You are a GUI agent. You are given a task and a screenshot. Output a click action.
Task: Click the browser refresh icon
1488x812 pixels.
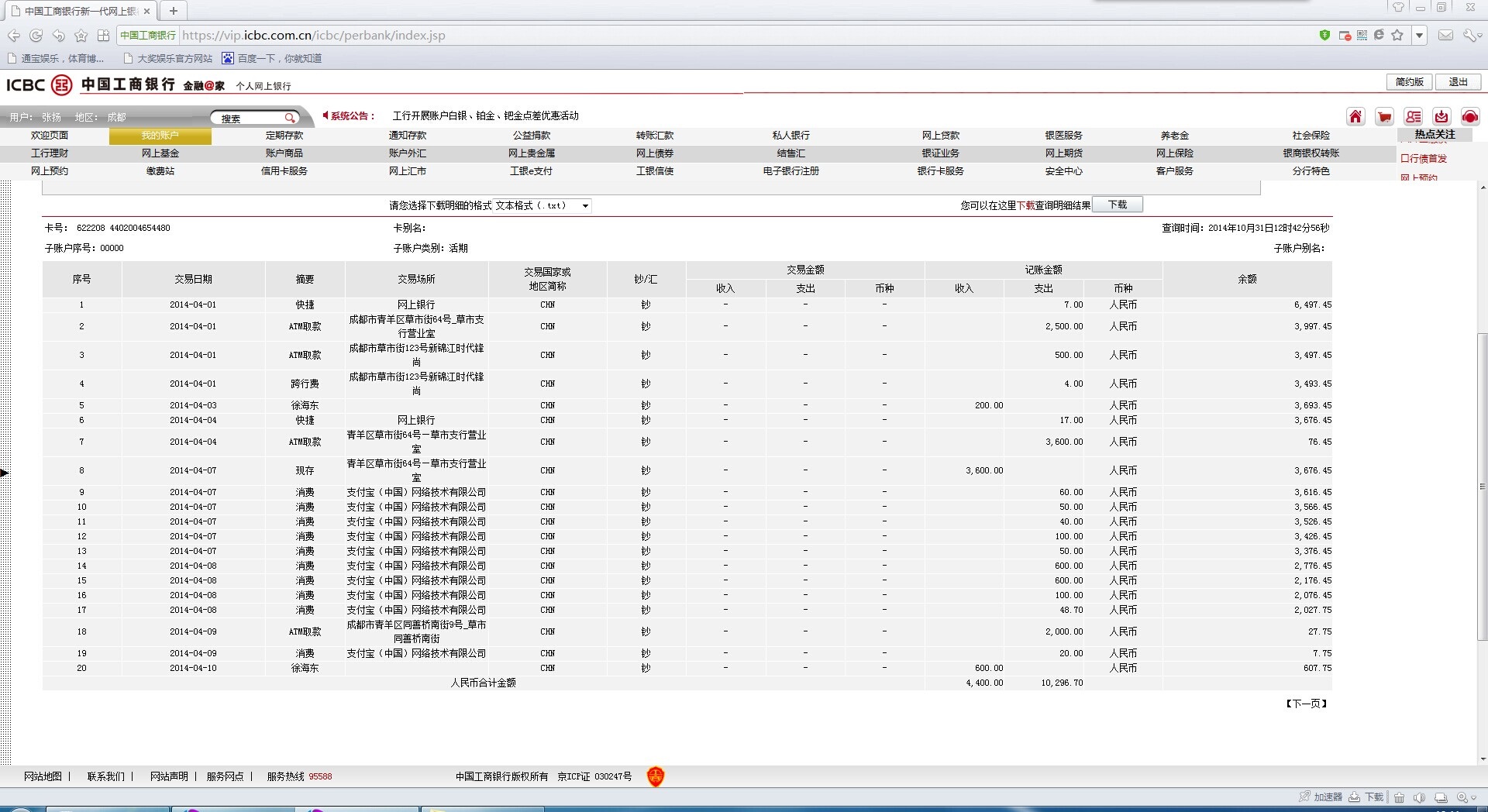(x=36, y=36)
